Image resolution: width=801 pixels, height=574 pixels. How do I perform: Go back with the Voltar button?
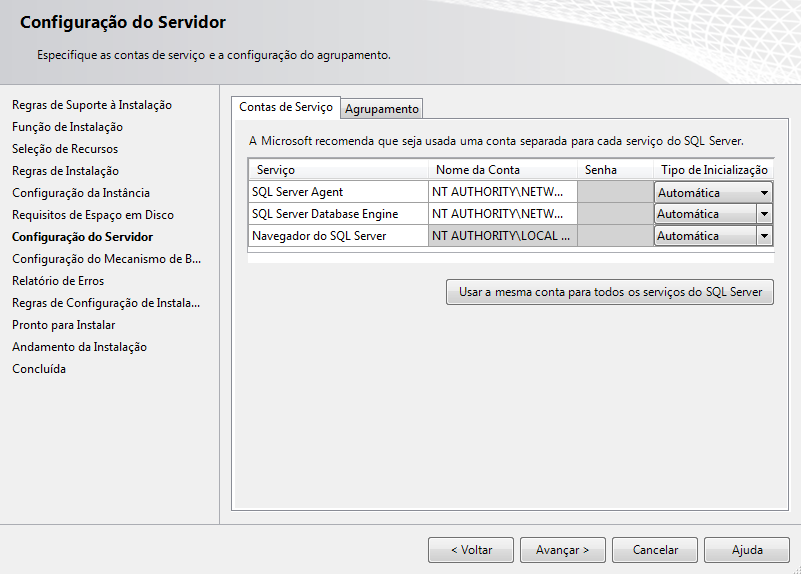point(471,550)
